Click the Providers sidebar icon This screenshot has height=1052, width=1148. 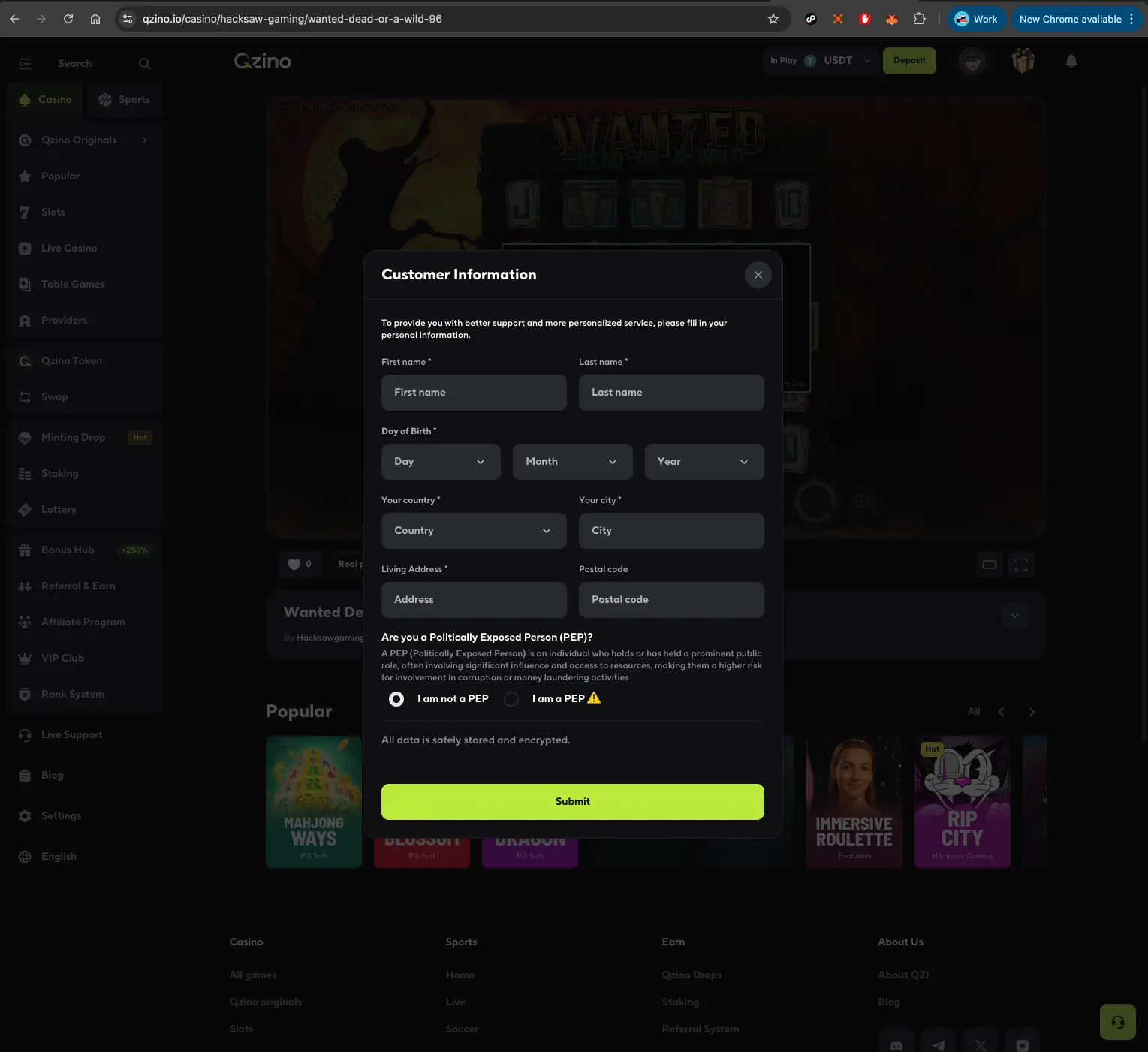click(x=25, y=321)
